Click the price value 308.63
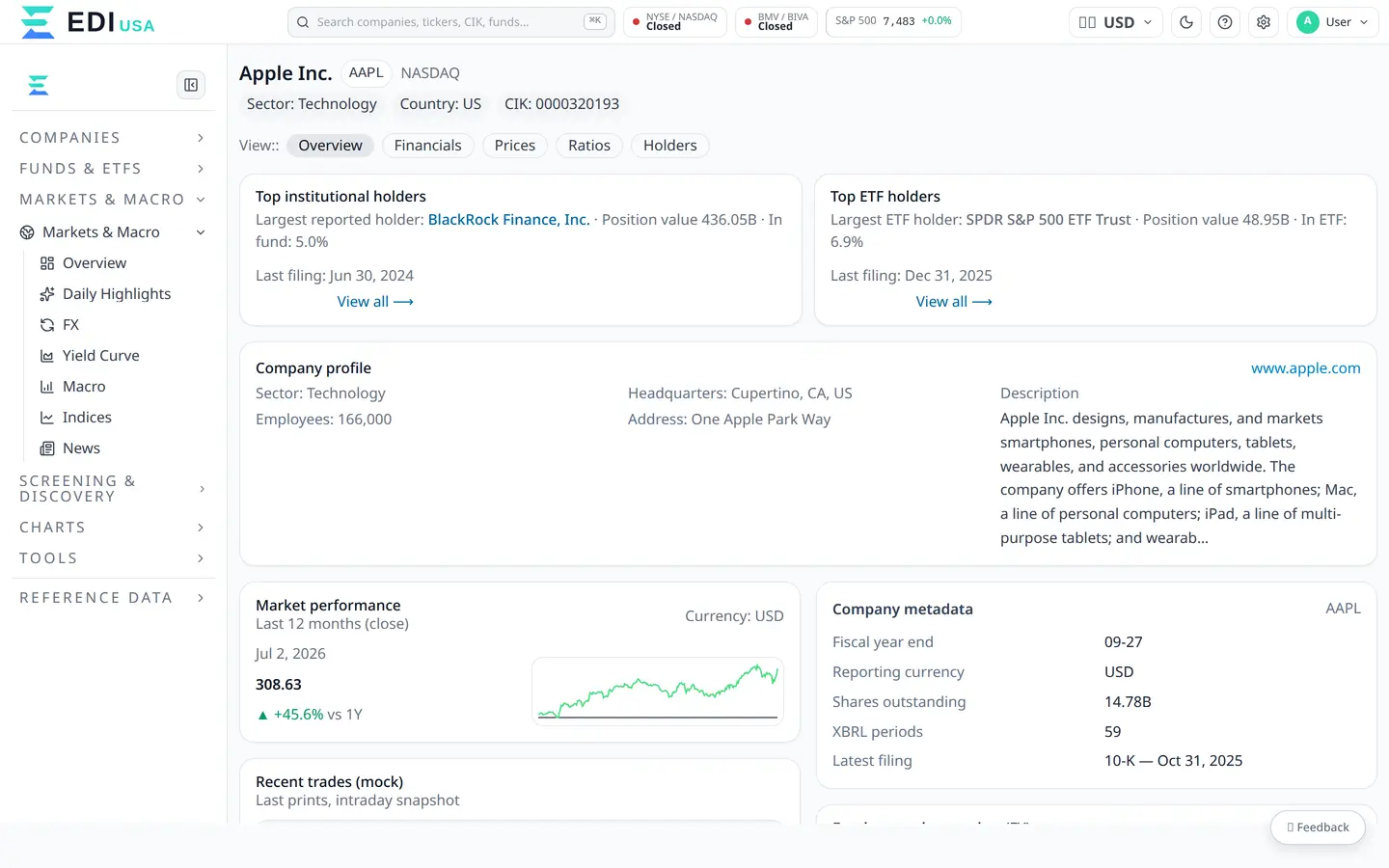Screen dimensions: 1389x868 click(x=279, y=685)
